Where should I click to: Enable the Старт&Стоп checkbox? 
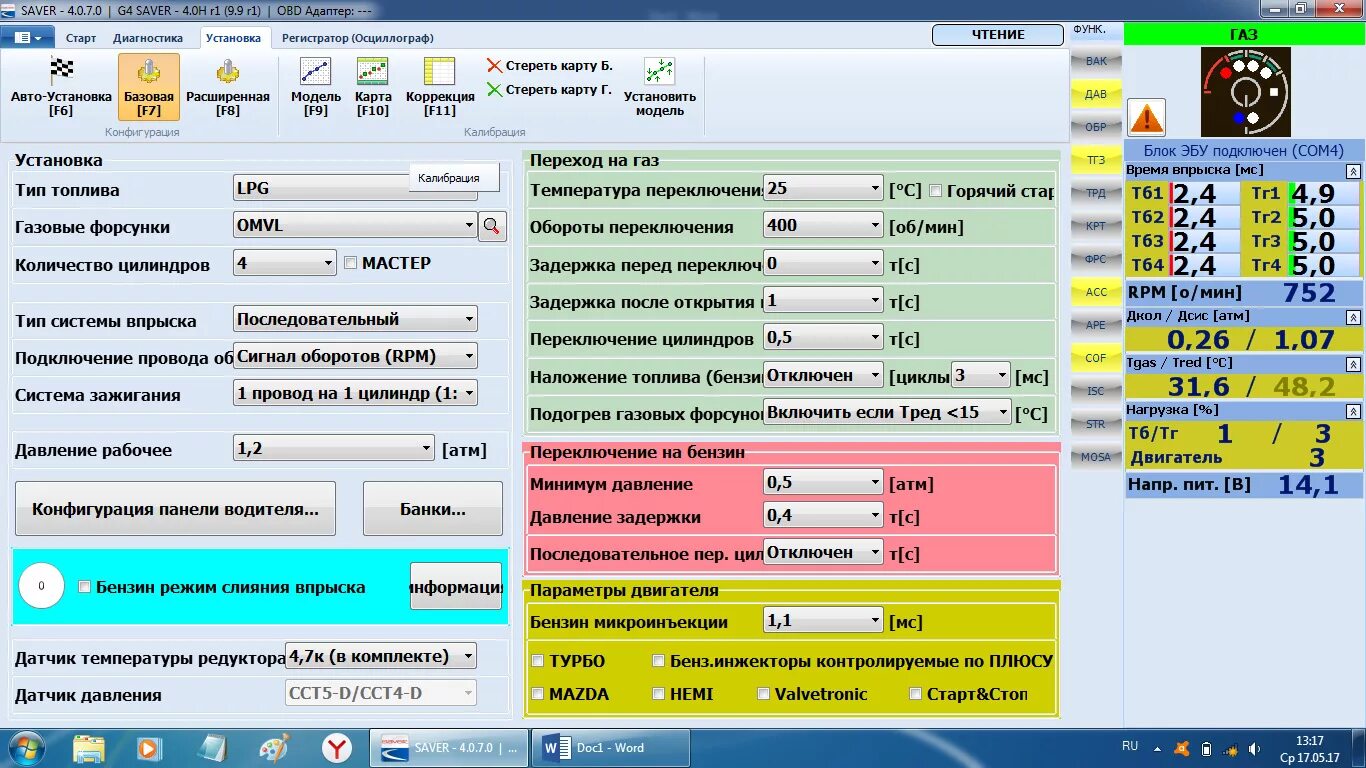pos(916,694)
